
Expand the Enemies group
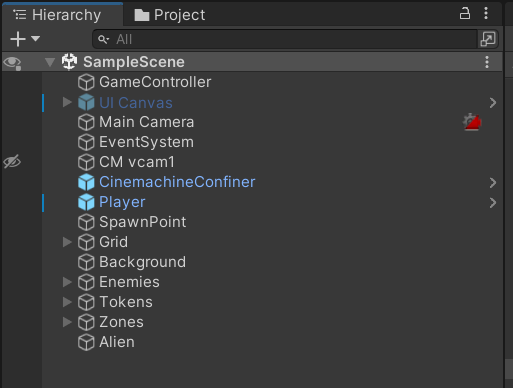tap(67, 282)
